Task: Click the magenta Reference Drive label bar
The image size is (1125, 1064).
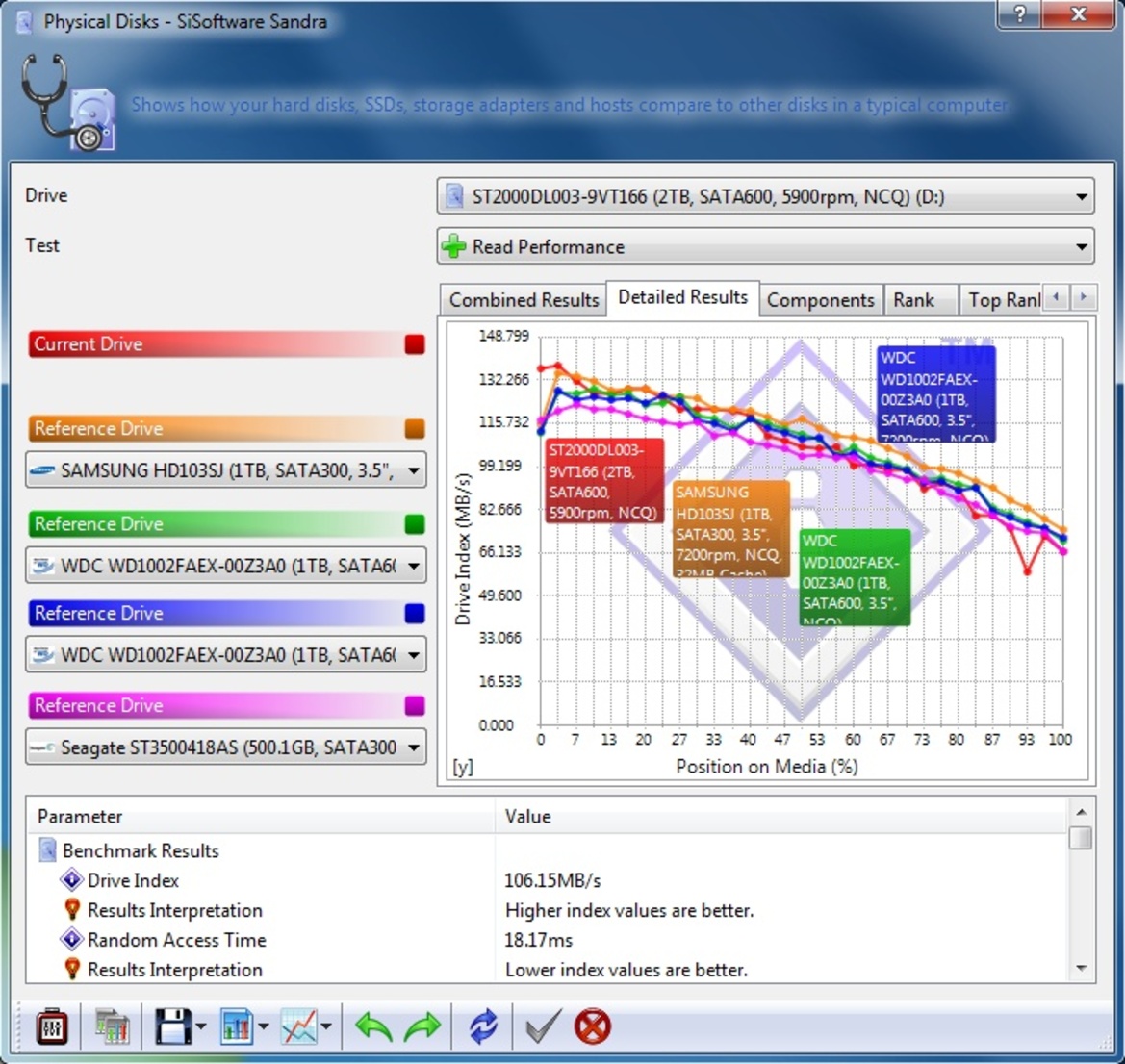Action: 227,706
